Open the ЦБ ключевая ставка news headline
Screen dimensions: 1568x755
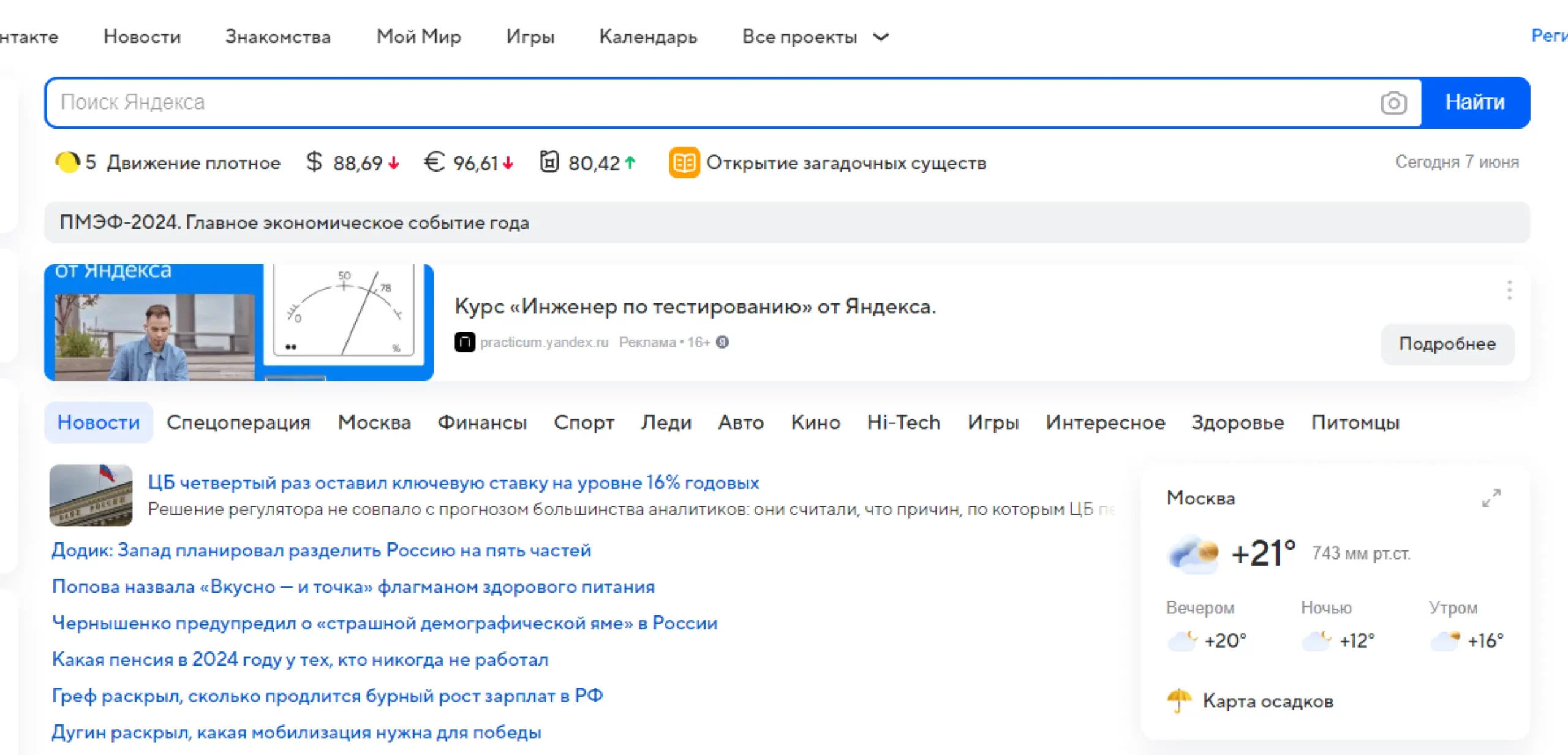pos(453,482)
